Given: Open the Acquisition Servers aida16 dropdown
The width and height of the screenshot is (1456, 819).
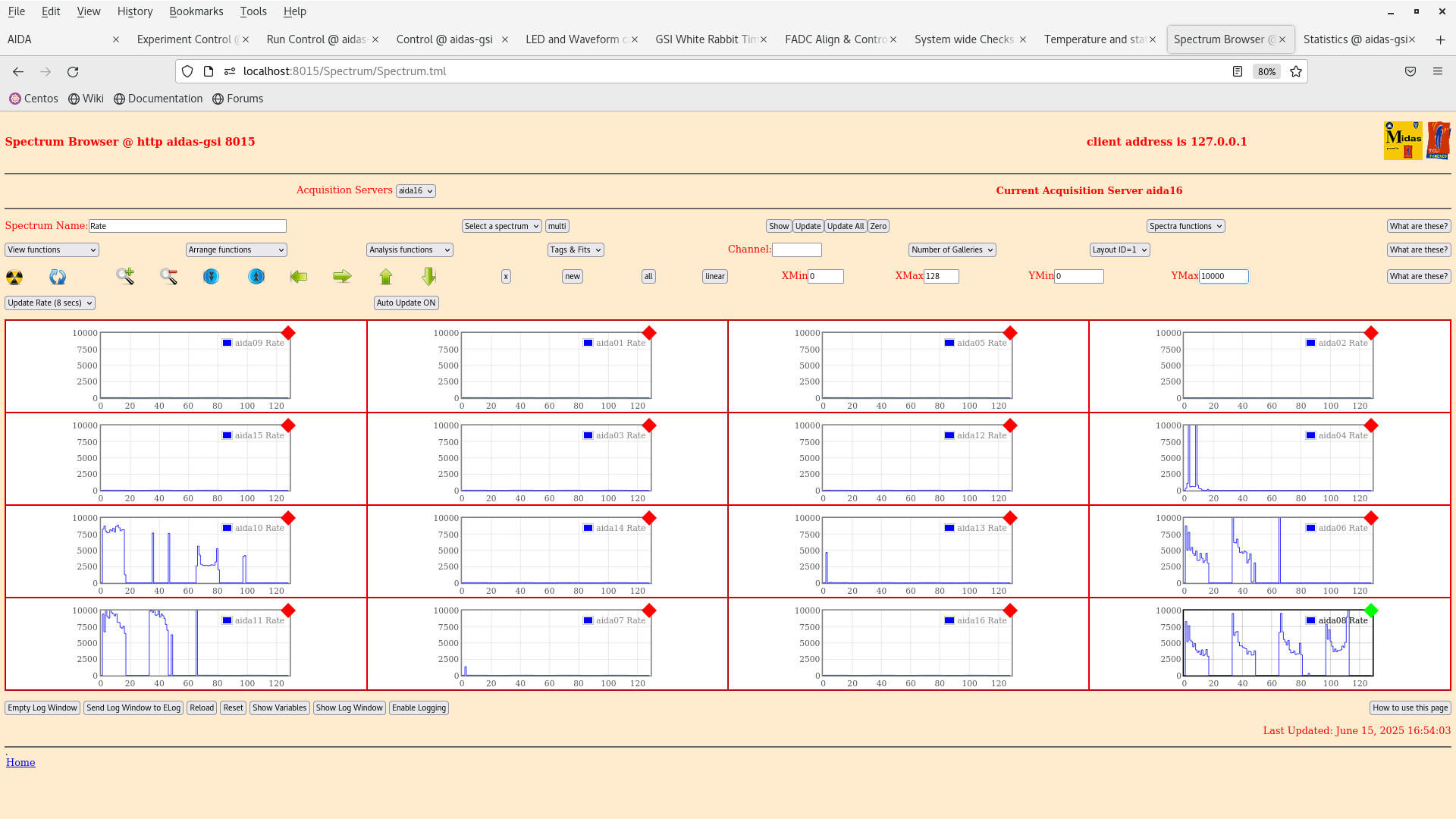Looking at the screenshot, I should tap(416, 191).
